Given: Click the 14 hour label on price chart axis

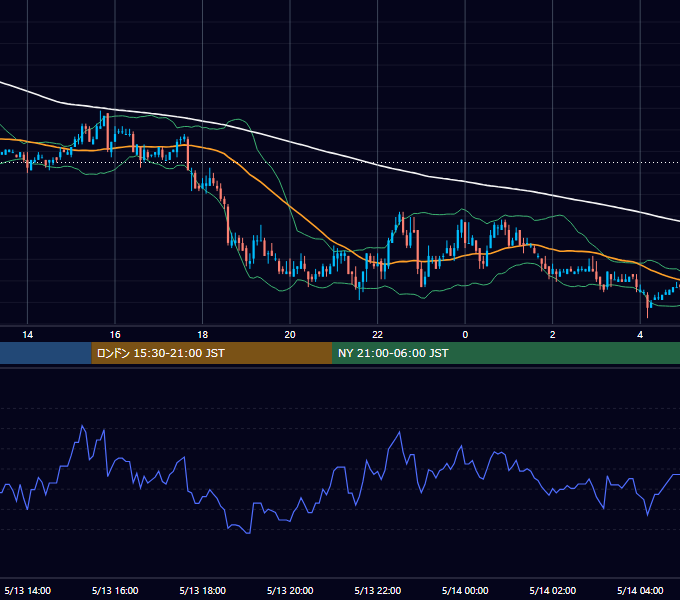Looking at the screenshot, I should click(x=27, y=335).
